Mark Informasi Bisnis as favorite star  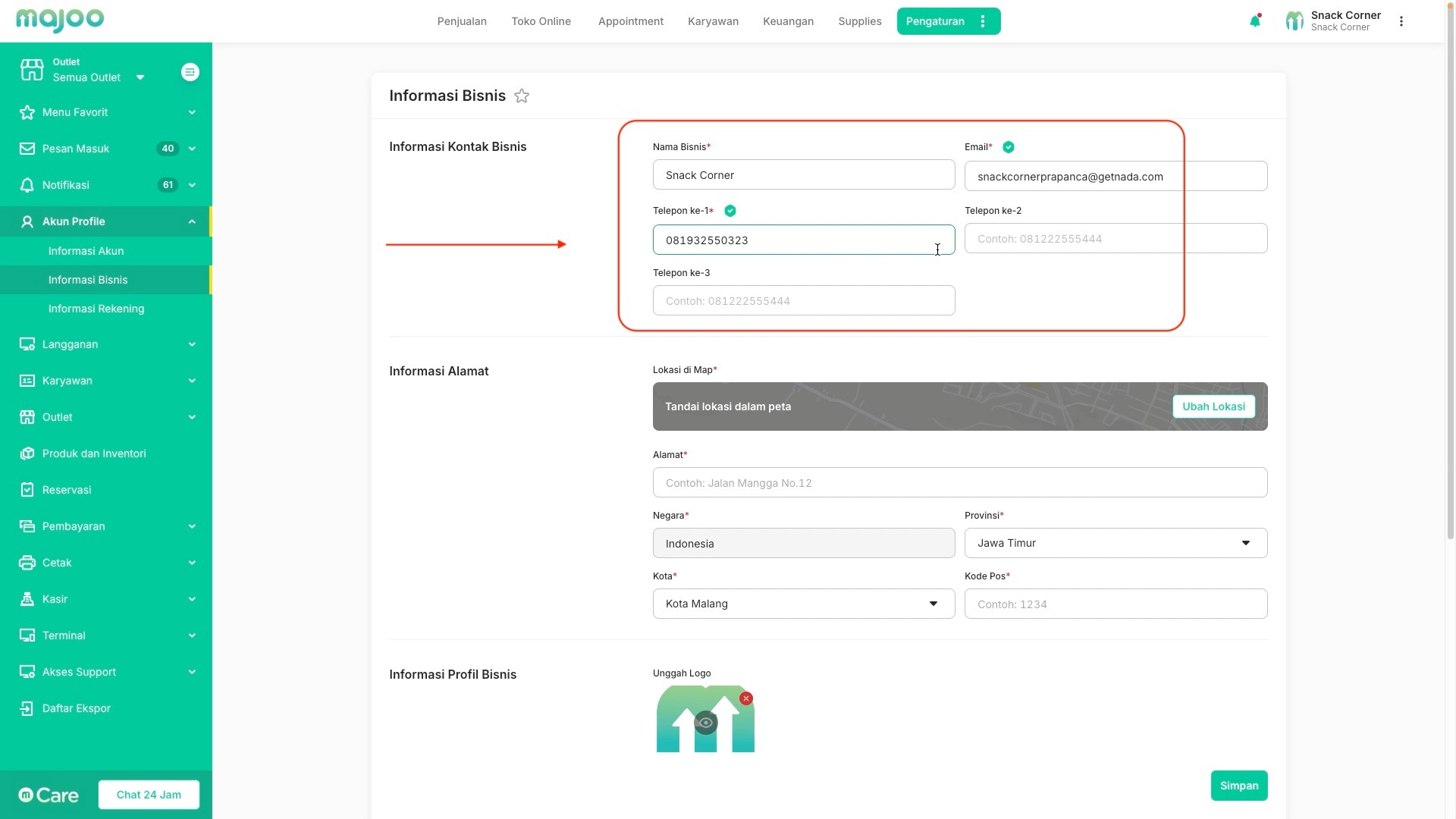click(522, 96)
